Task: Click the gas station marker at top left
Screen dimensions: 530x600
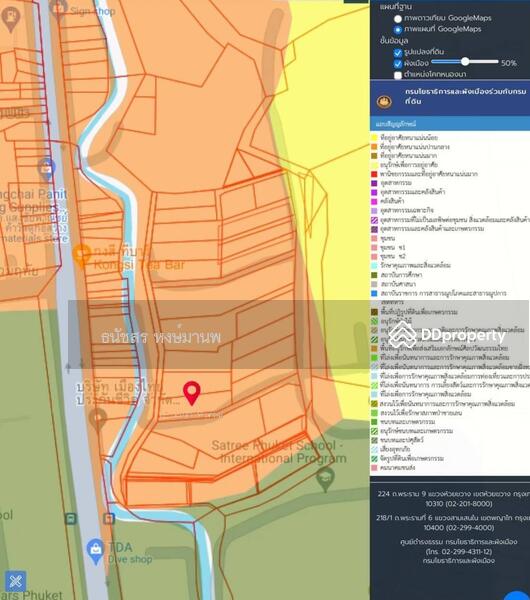Action: click(11, 19)
